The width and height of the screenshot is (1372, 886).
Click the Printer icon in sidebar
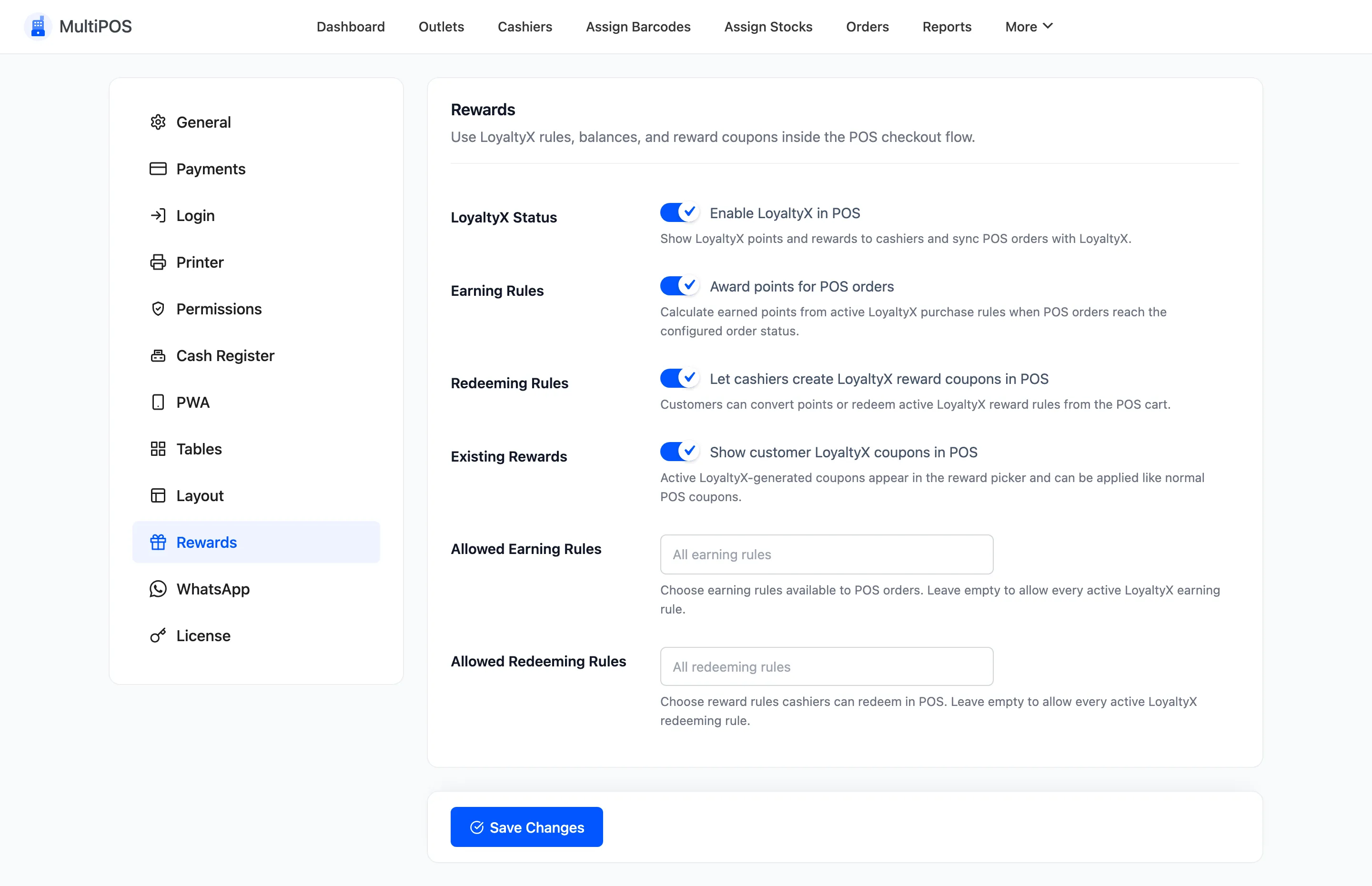[x=158, y=262]
